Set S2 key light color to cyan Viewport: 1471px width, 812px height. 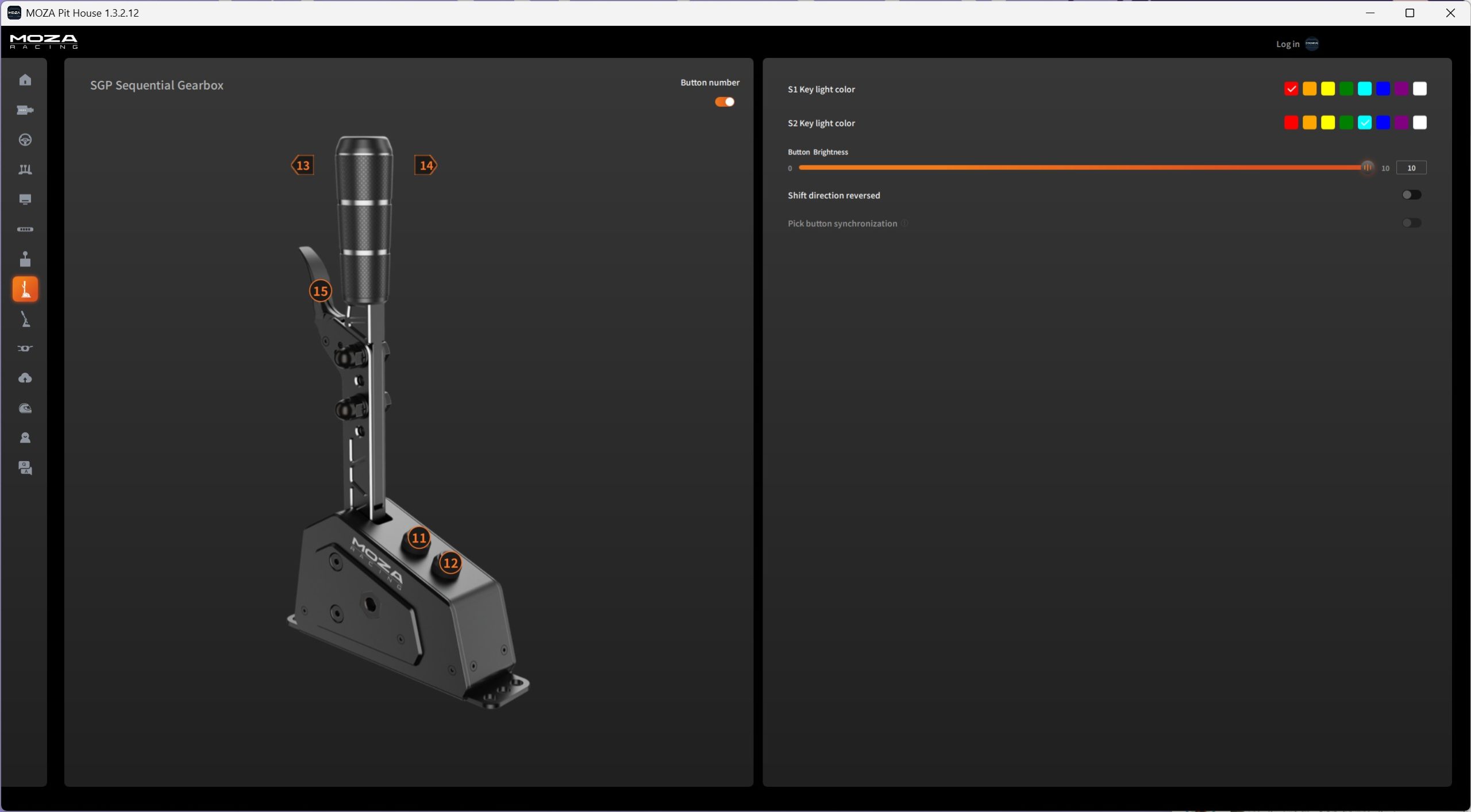pos(1365,122)
